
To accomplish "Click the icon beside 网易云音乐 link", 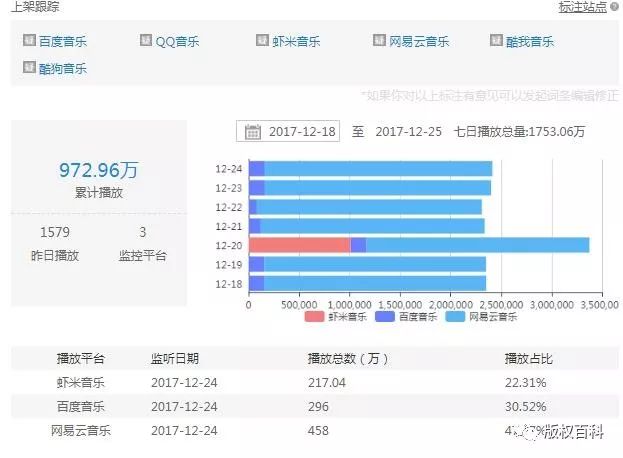I will tap(379, 40).
